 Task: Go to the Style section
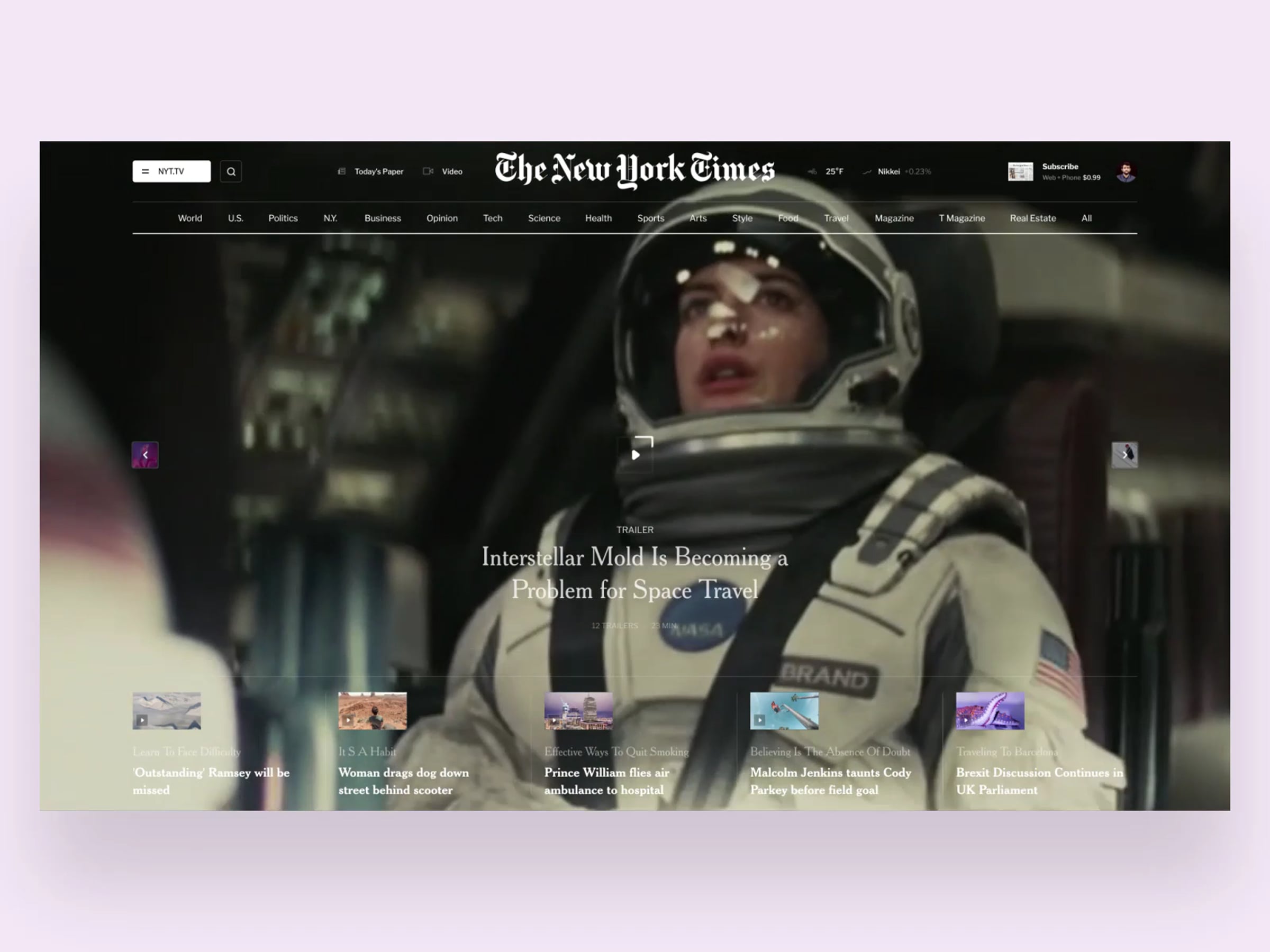tap(742, 218)
